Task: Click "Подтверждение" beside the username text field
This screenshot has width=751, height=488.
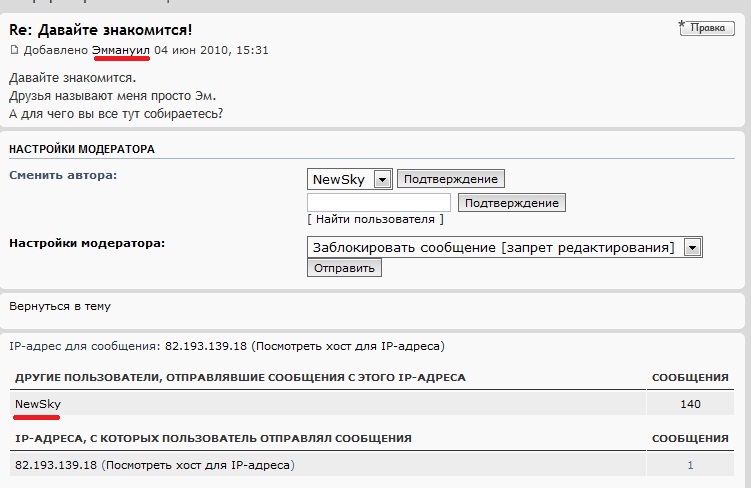Action: (x=512, y=202)
